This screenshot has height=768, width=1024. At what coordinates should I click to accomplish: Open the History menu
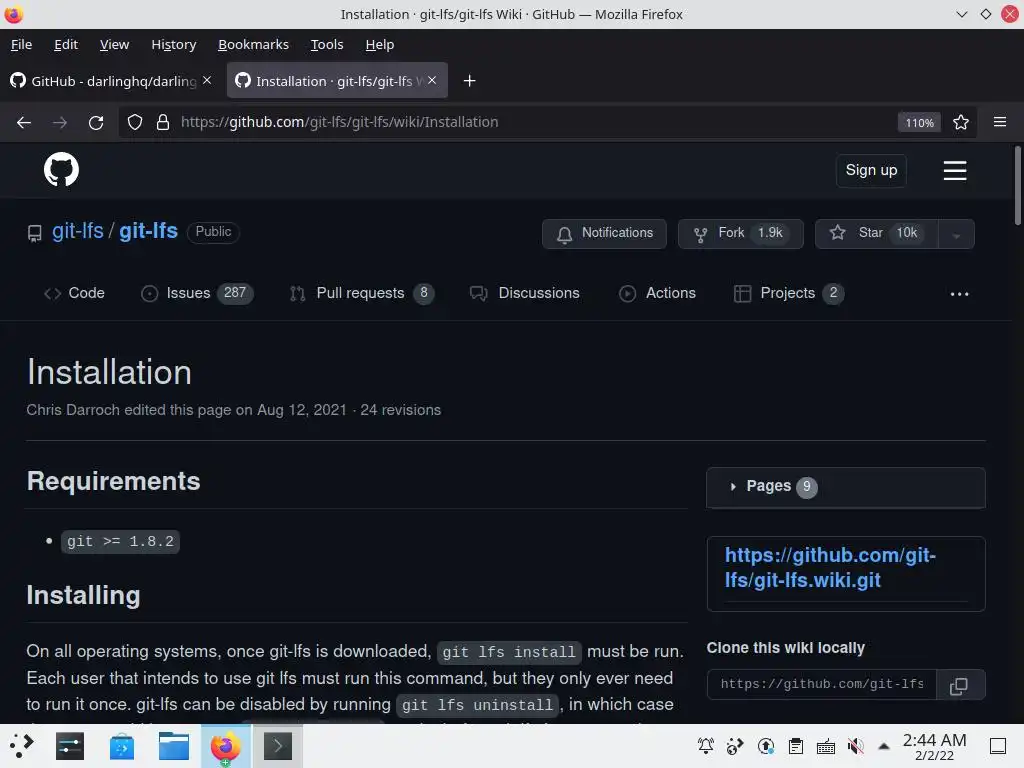click(174, 44)
